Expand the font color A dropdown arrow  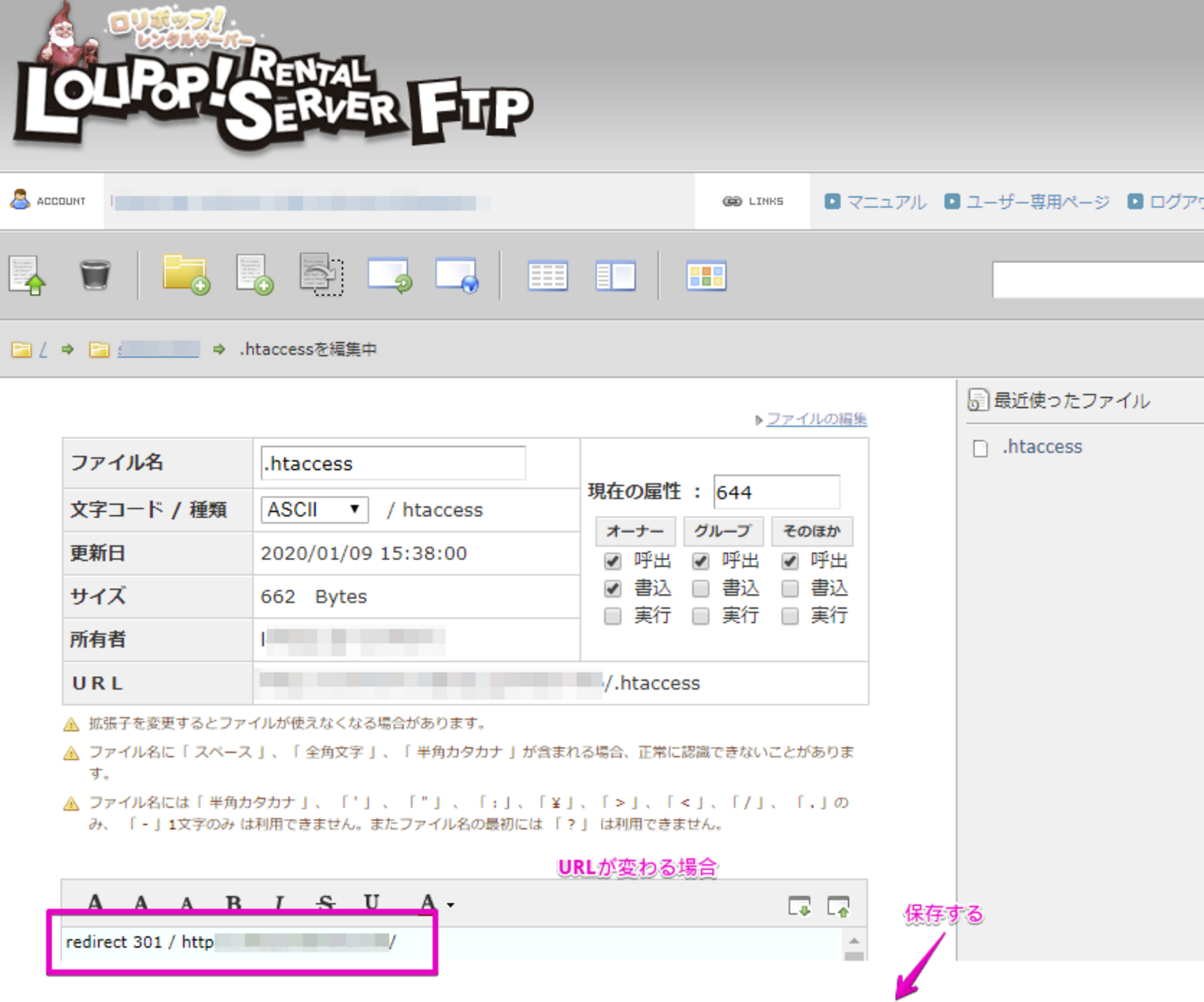pyautogui.click(x=451, y=905)
